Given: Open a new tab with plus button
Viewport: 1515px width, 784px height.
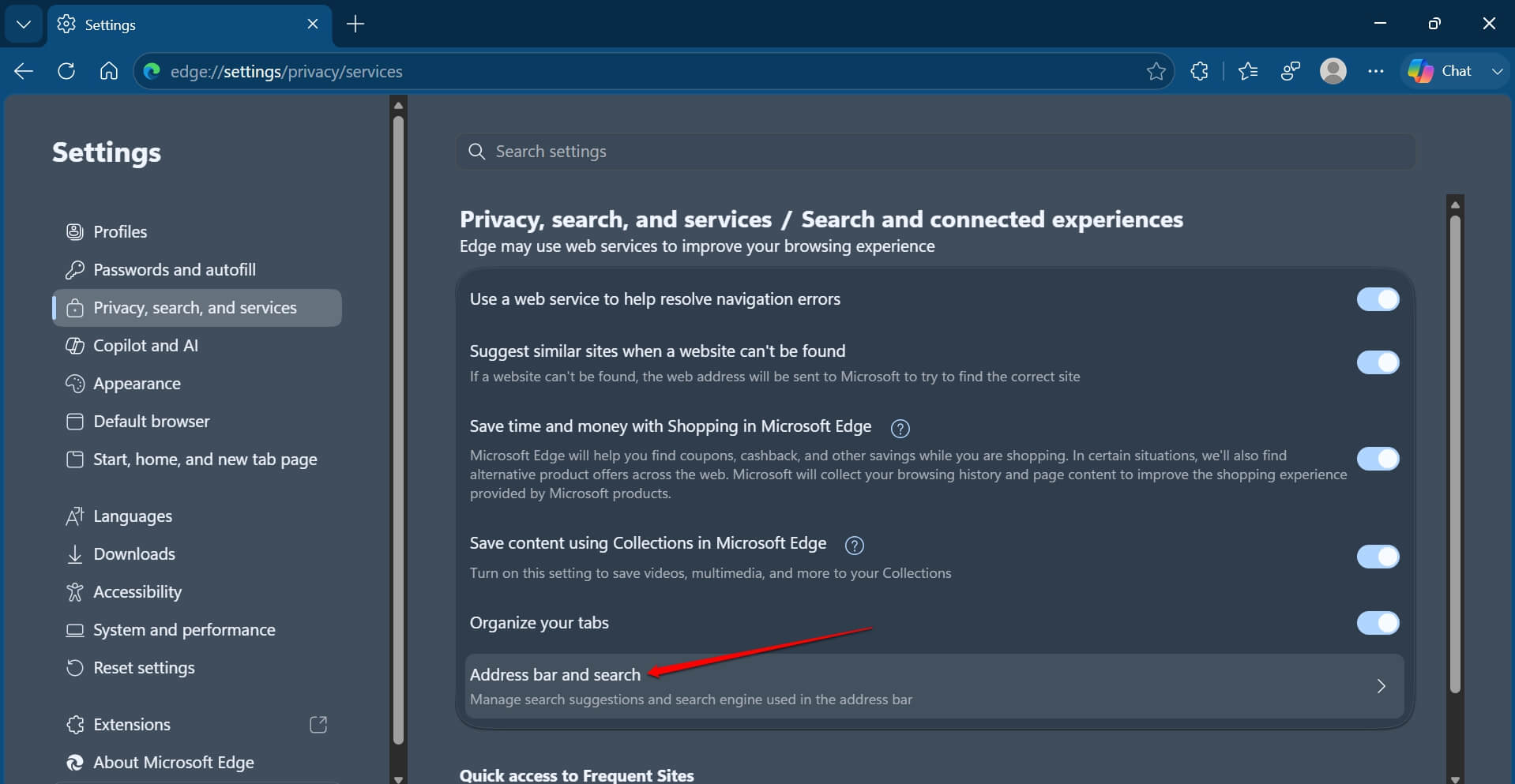Looking at the screenshot, I should pyautogui.click(x=355, y=24).
